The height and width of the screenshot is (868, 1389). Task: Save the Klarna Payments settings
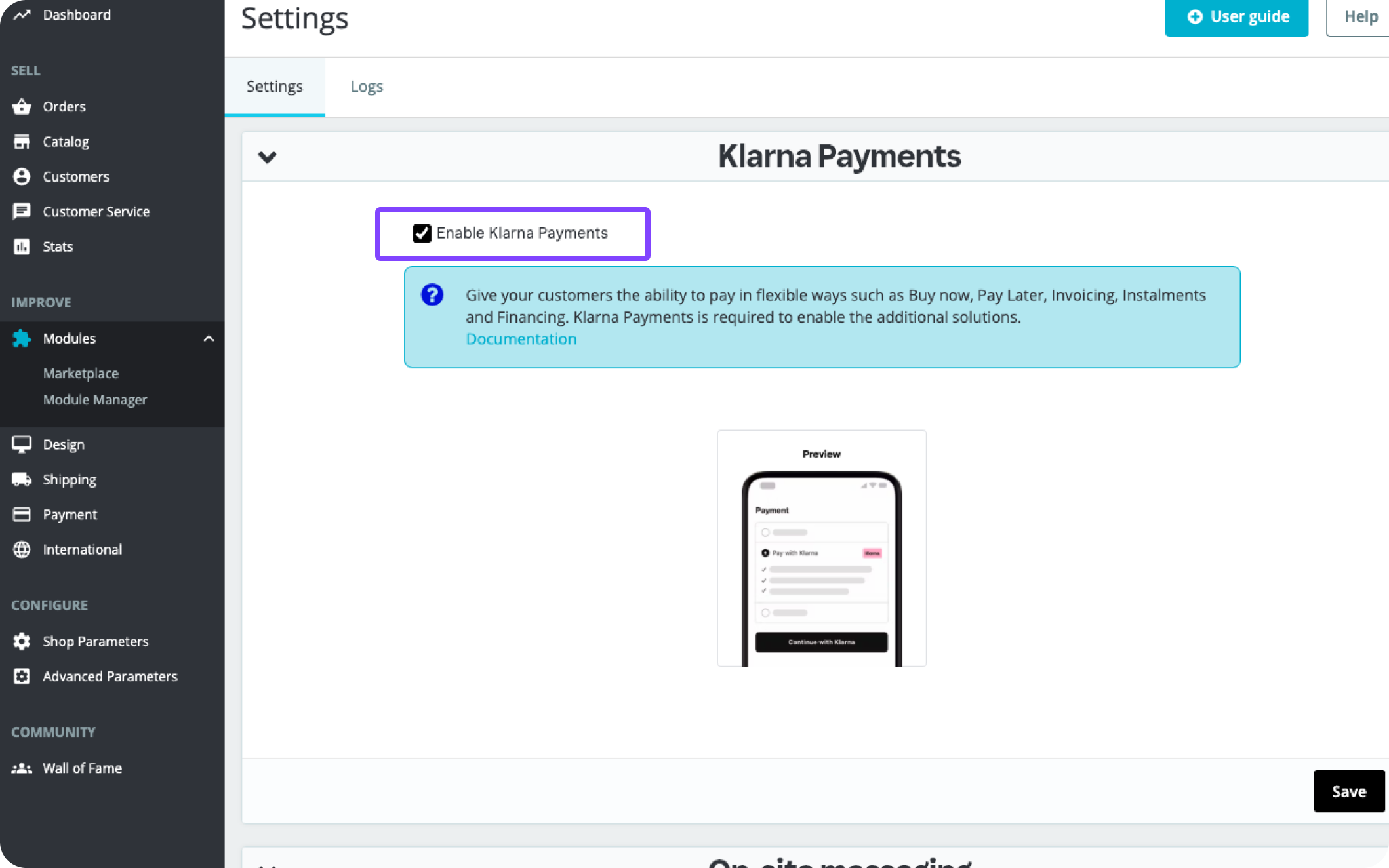[1348, 791]
